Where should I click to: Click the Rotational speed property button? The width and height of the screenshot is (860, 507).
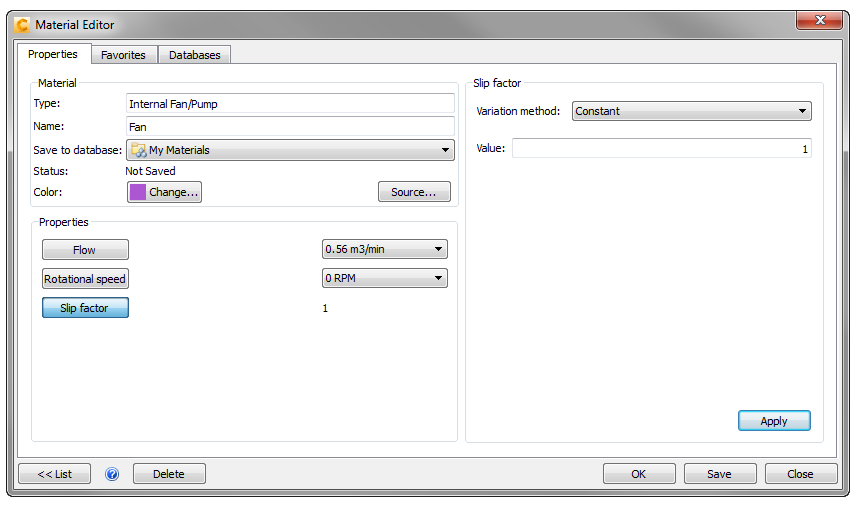85,279
